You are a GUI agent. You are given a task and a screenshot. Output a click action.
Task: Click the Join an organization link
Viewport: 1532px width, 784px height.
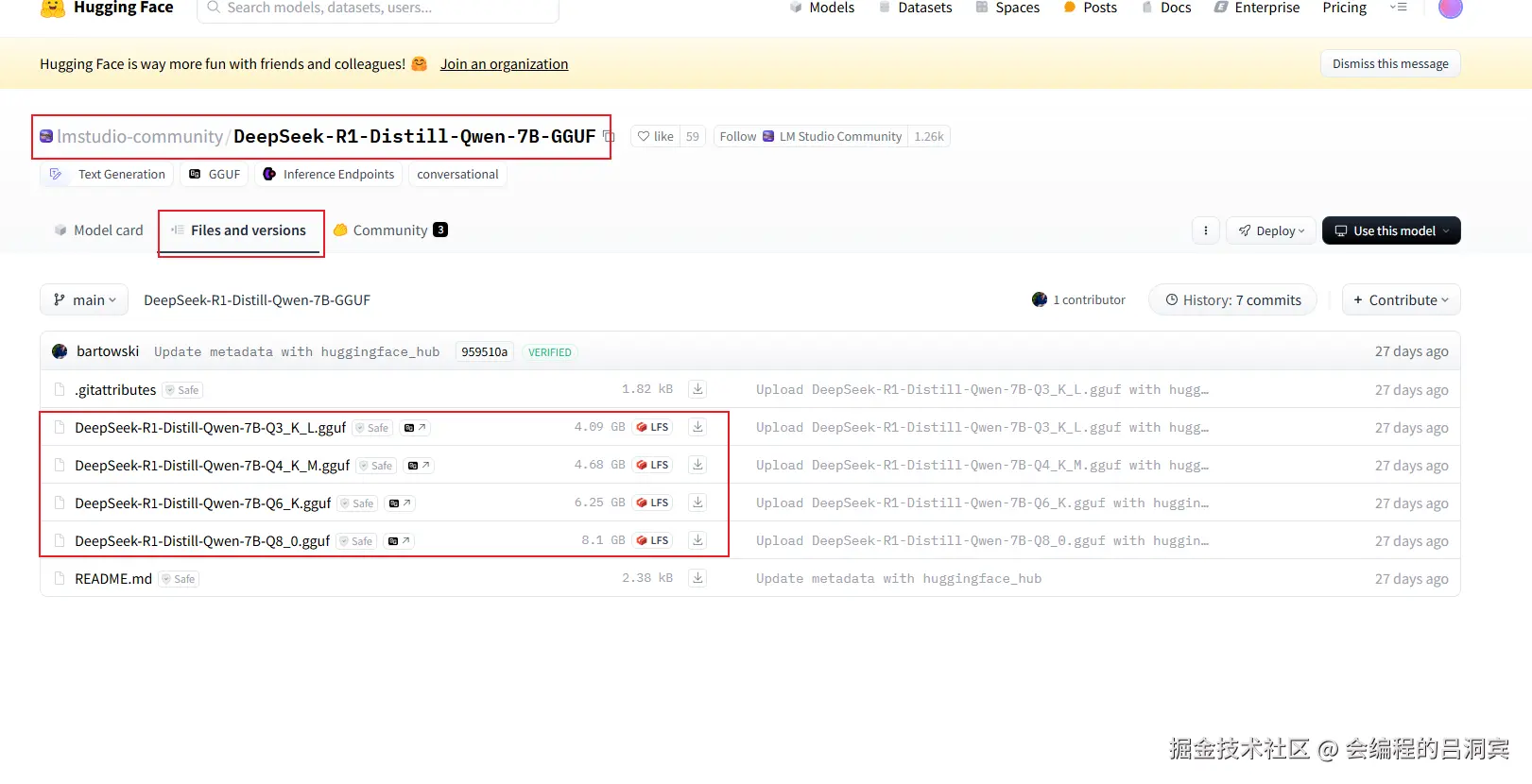(504, 64)
